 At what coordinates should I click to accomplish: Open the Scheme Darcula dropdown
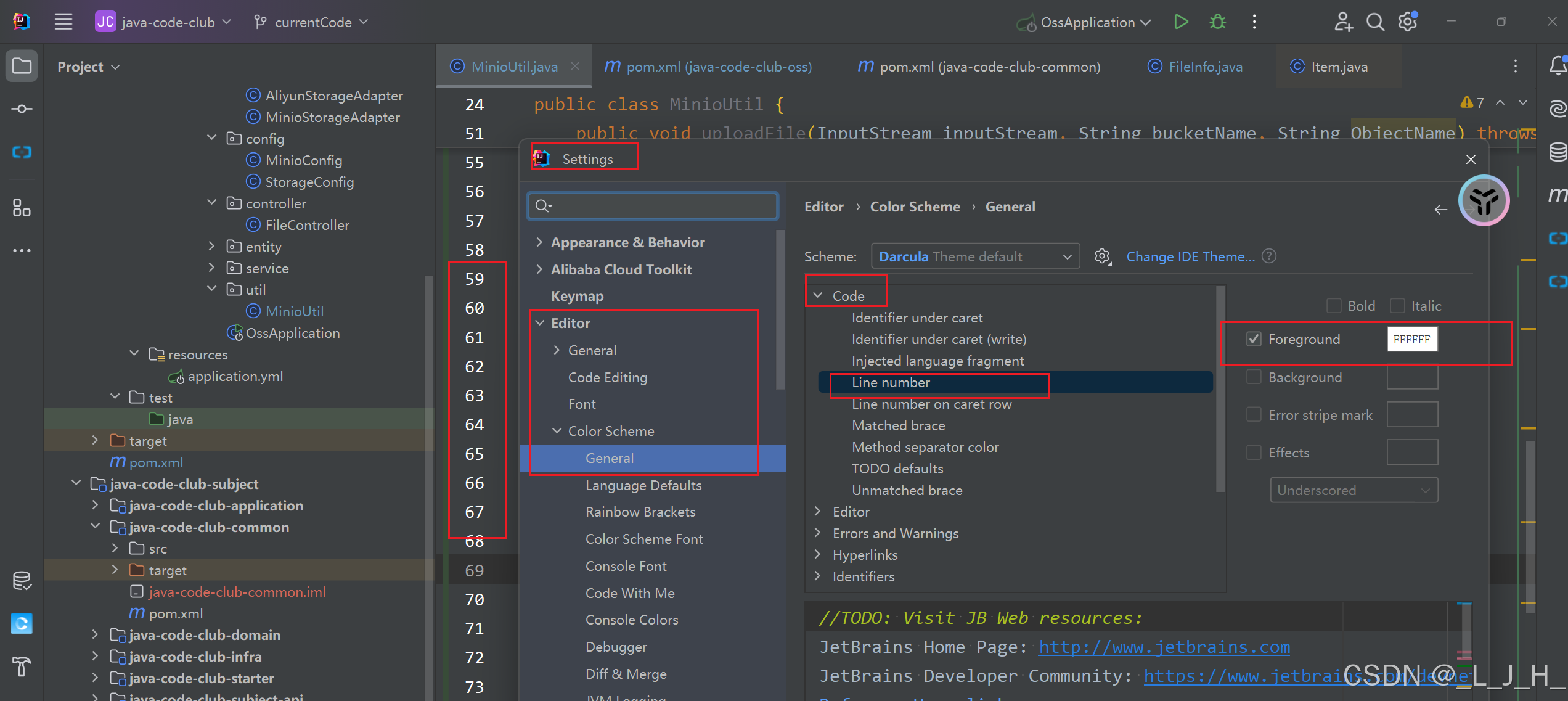(x=975, y=256)
